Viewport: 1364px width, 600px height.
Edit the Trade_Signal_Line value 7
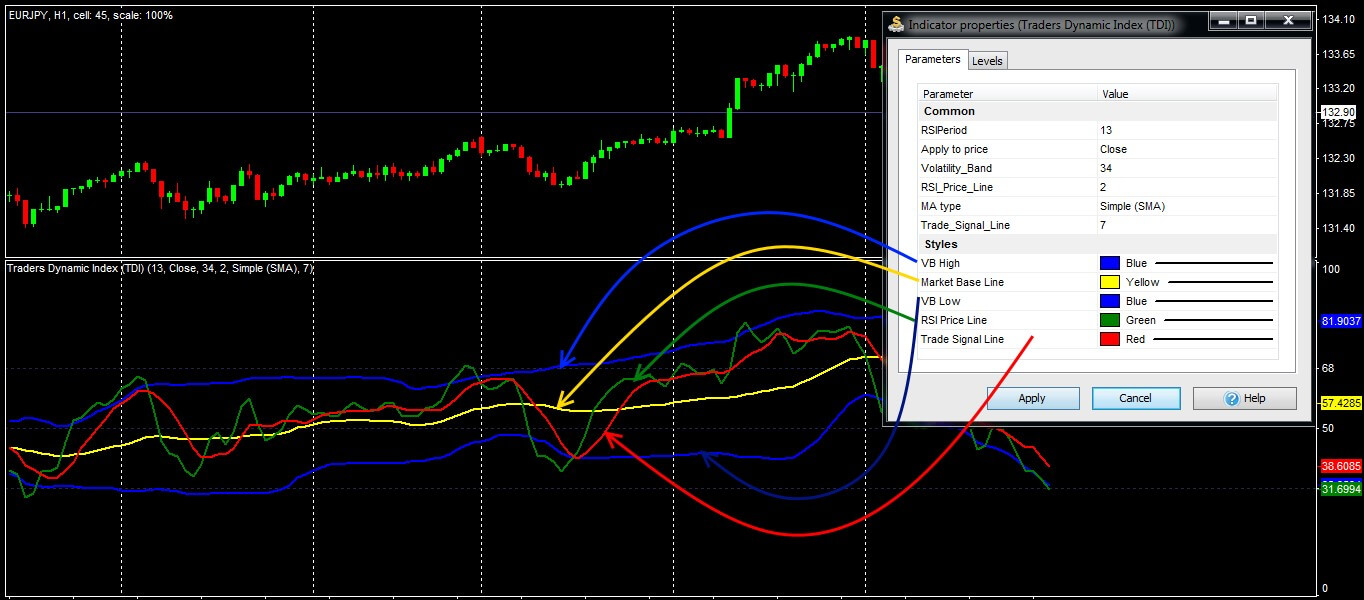click(1186, 225)
